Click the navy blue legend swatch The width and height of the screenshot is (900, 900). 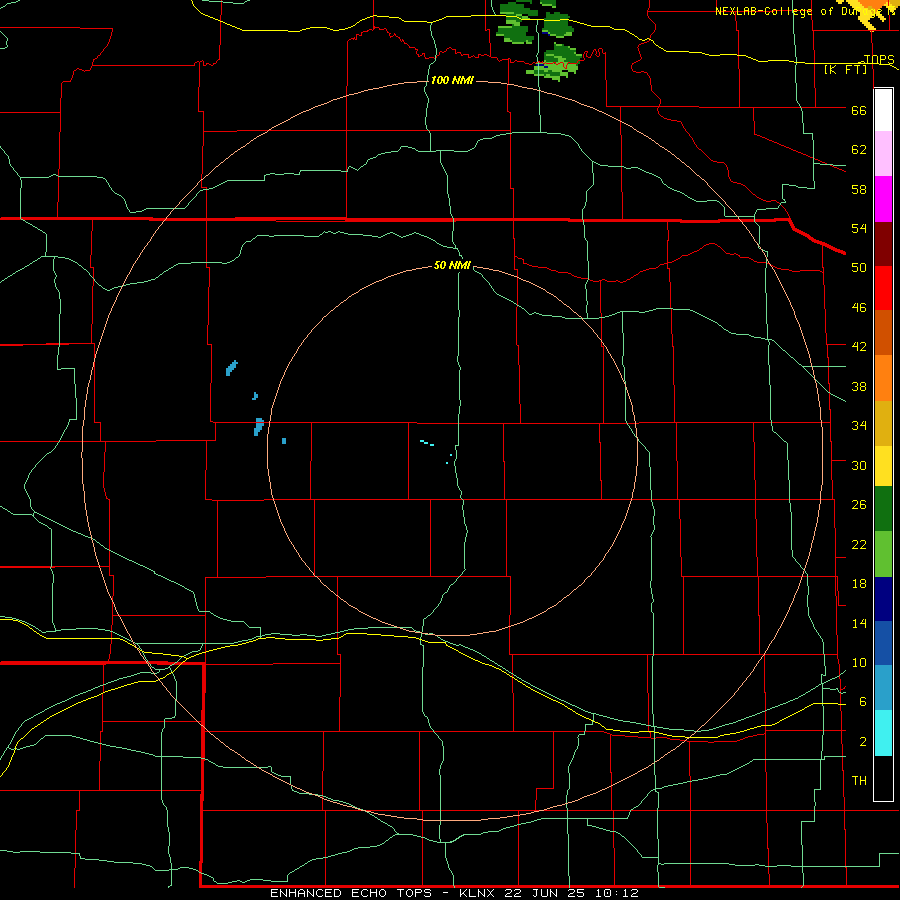[883, 599]
